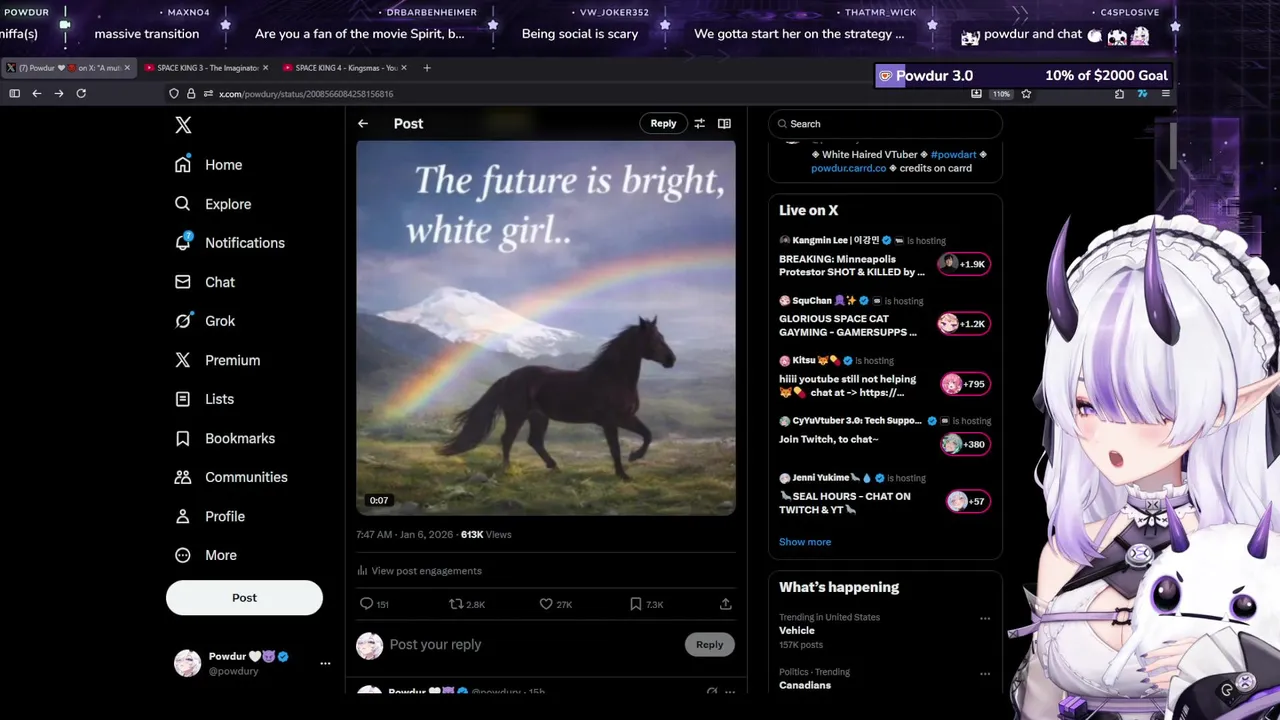This screenshot has width=1280, height=720.
Task: Bookmark the page with the star icon
Action: [1026, 94]
